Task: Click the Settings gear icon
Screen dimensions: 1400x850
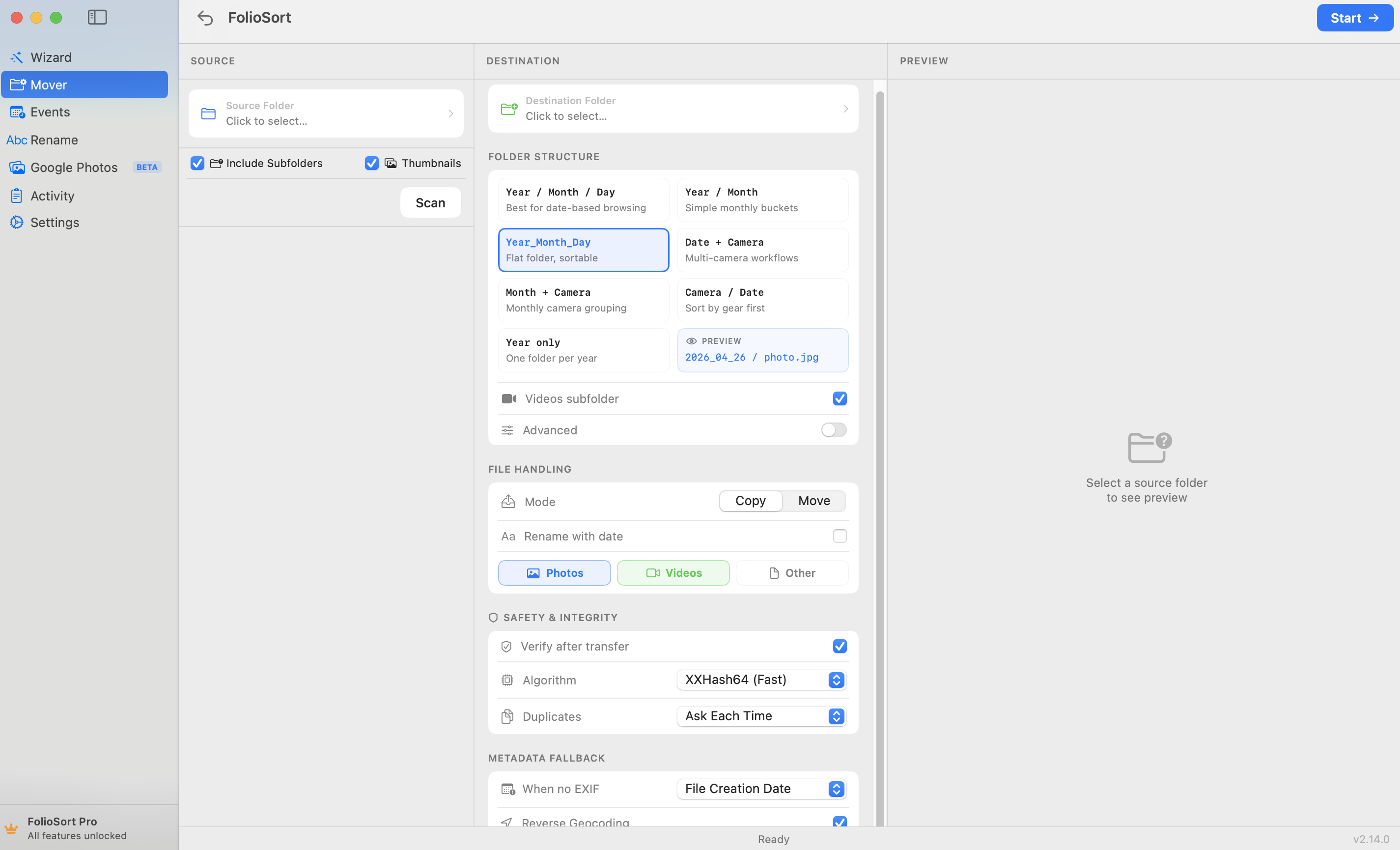Action: click(x=17, y=222)
